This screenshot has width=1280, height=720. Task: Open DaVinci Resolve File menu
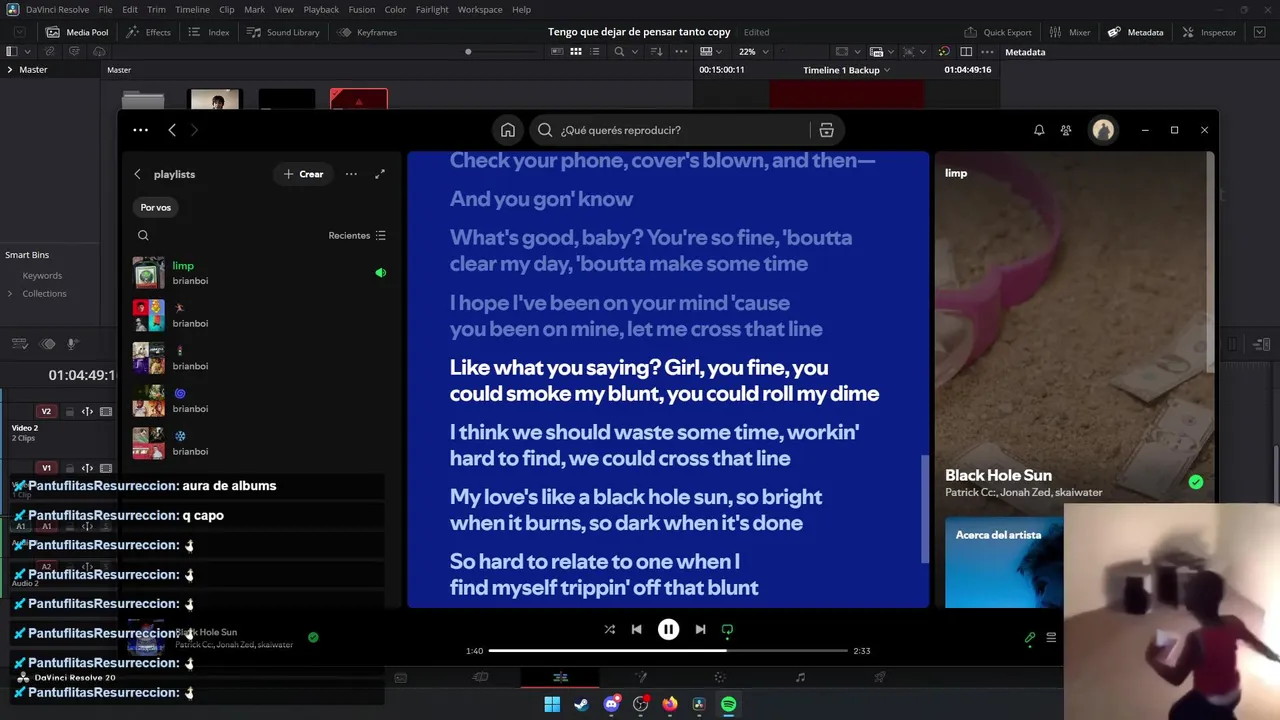click(105, 9)
